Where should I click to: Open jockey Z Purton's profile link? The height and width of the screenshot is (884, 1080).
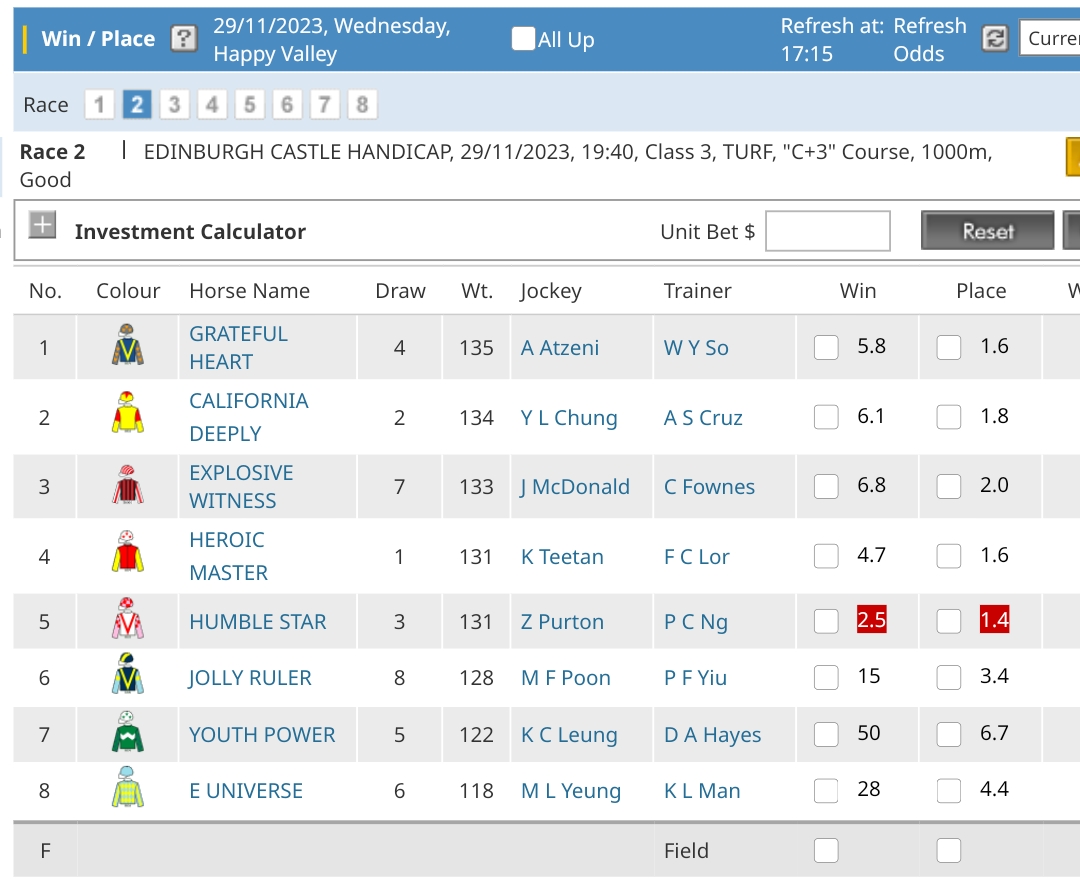pos(562,622)
